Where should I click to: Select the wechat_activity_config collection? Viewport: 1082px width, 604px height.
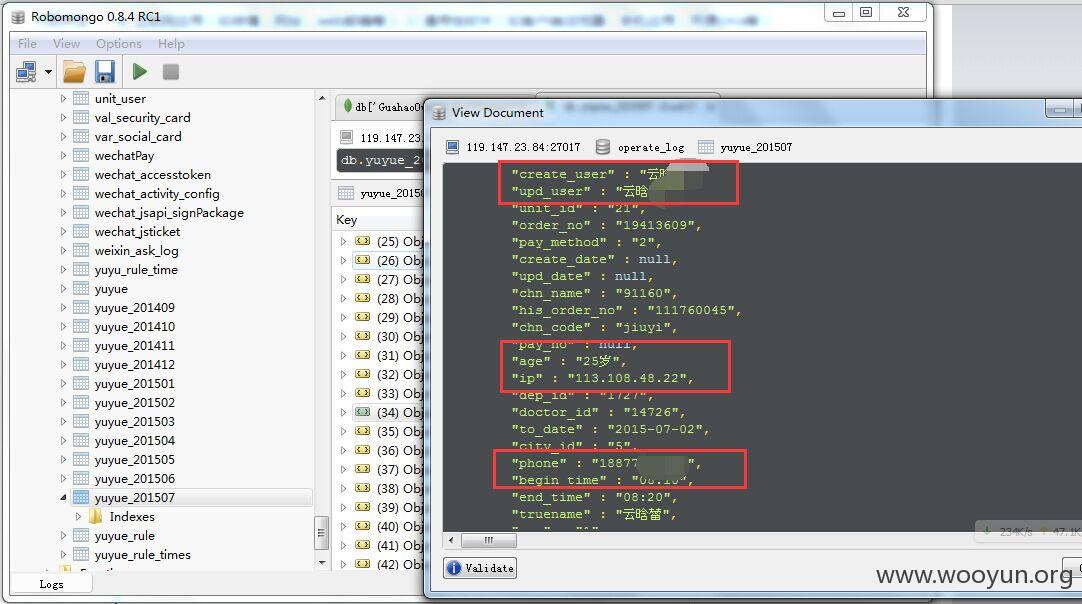(157, 193)
